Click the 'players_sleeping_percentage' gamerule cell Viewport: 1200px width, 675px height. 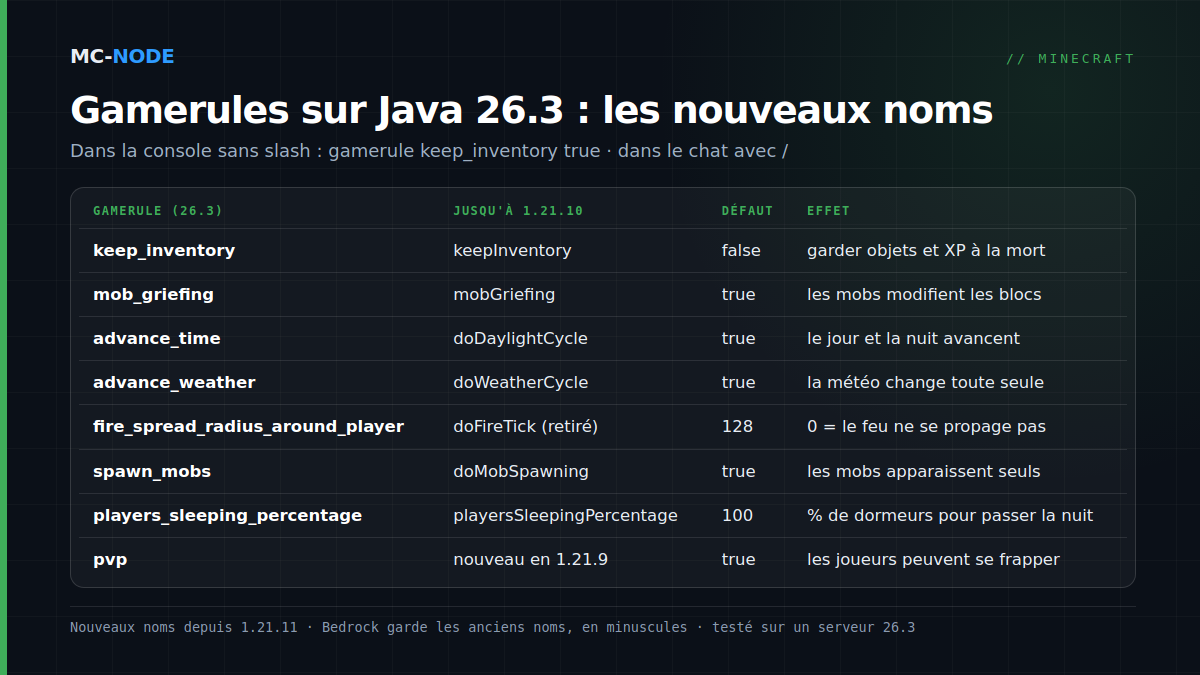pos(227,515)
